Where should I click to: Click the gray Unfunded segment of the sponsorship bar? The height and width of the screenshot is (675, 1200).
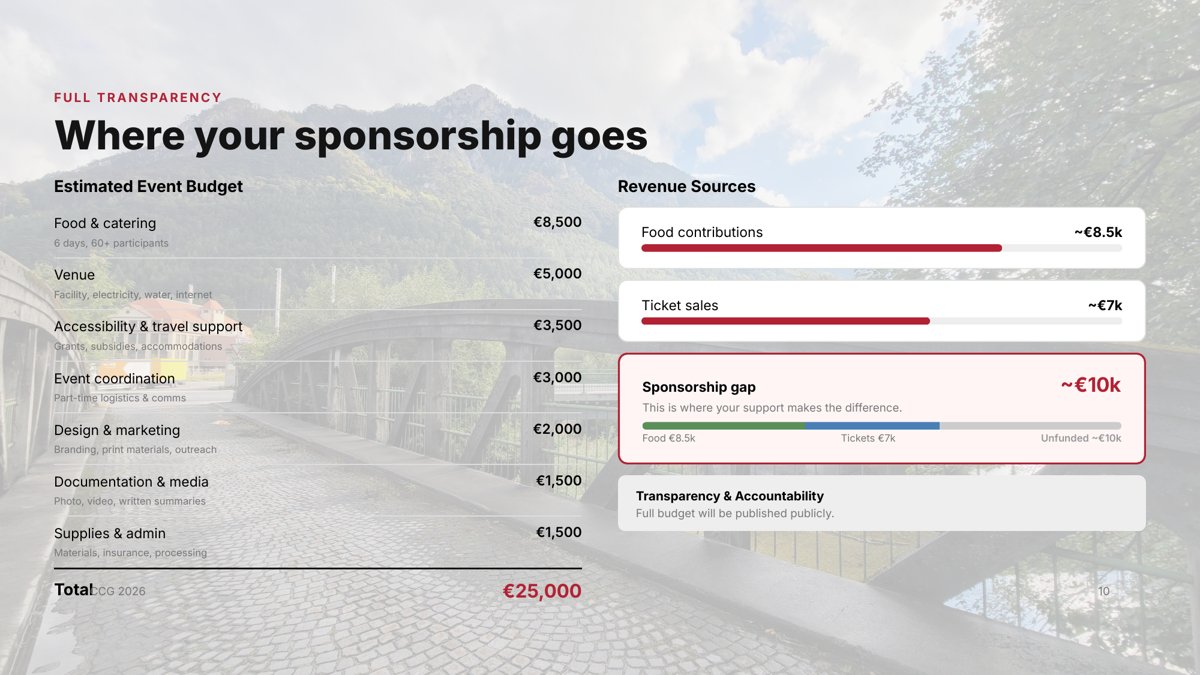pyautogui.click(x=1030, y=426)
